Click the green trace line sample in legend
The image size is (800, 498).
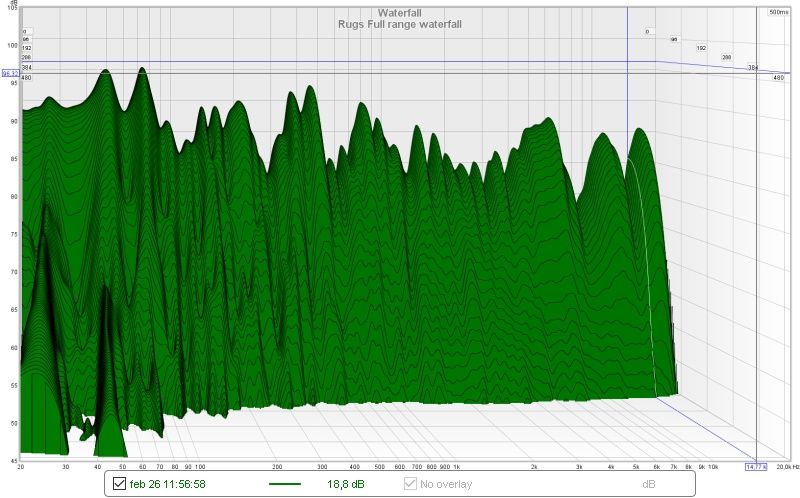285,484
